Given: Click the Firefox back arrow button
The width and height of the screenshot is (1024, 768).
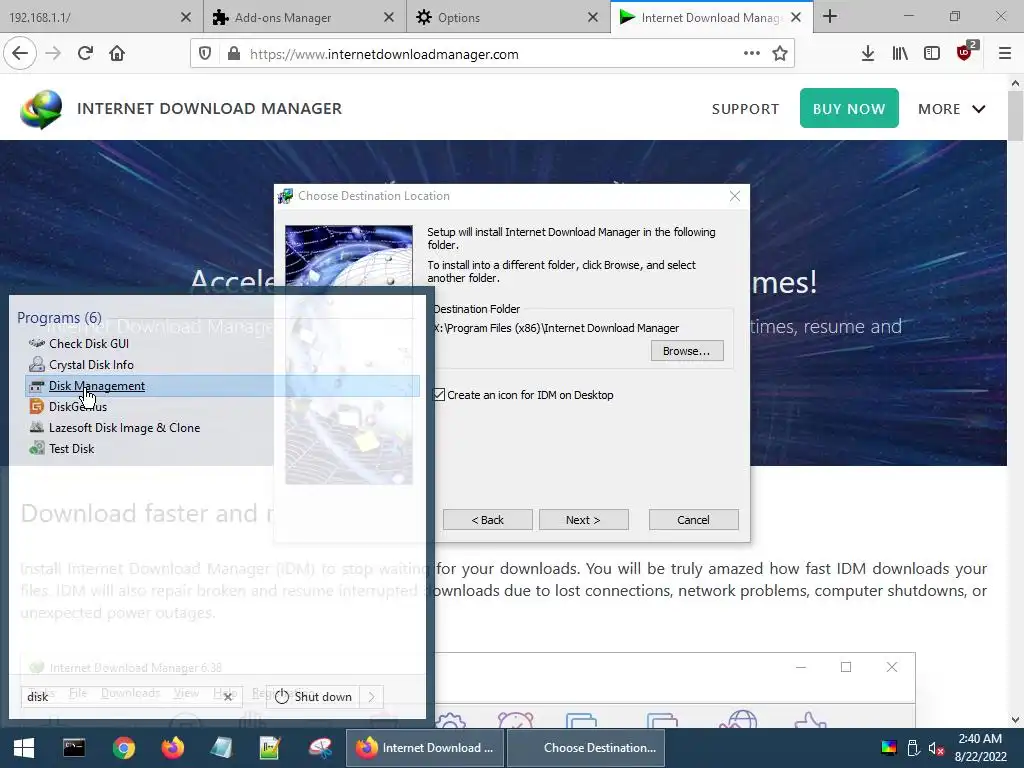Looking at the screenshot, I should point(20,54).
